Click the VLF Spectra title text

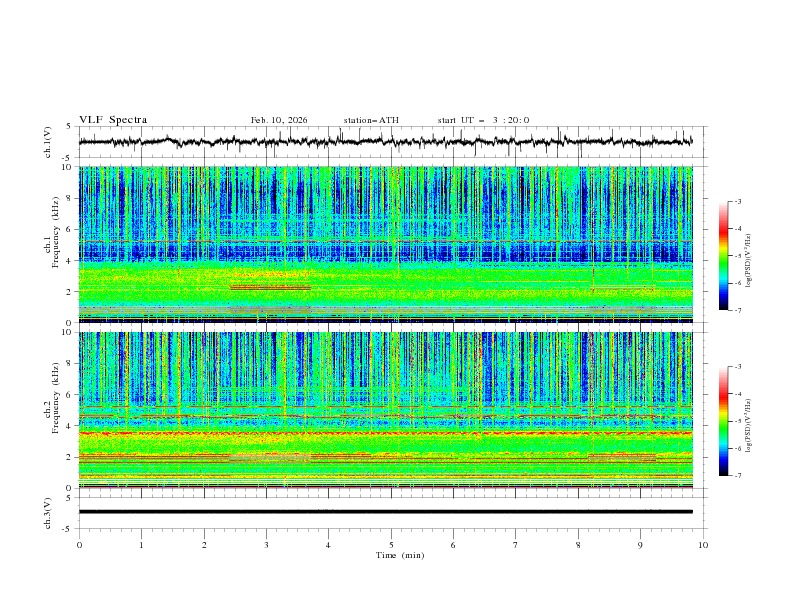click(x=113, y=120)
